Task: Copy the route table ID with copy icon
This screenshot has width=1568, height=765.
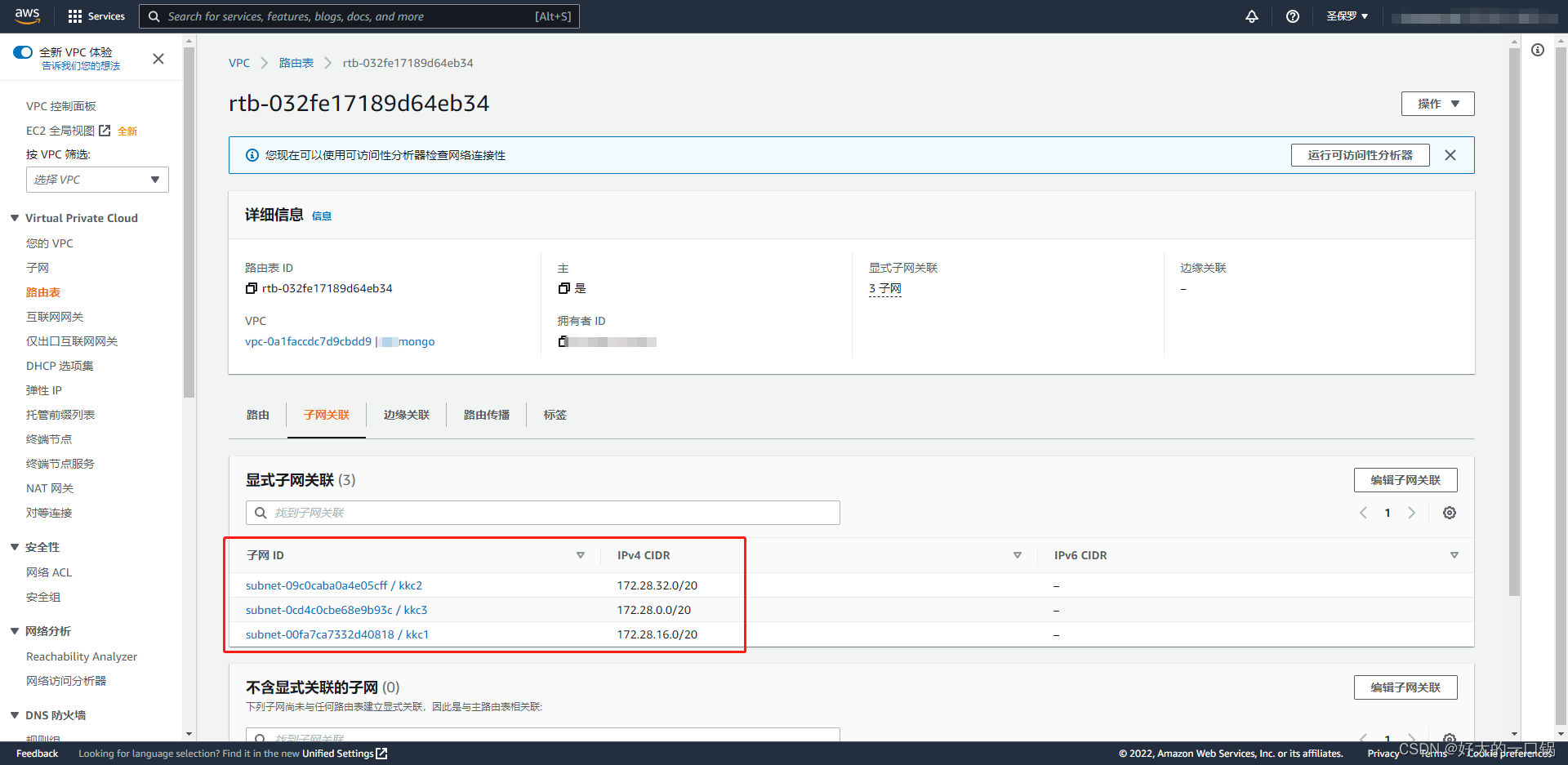Action: coord(252,288)
